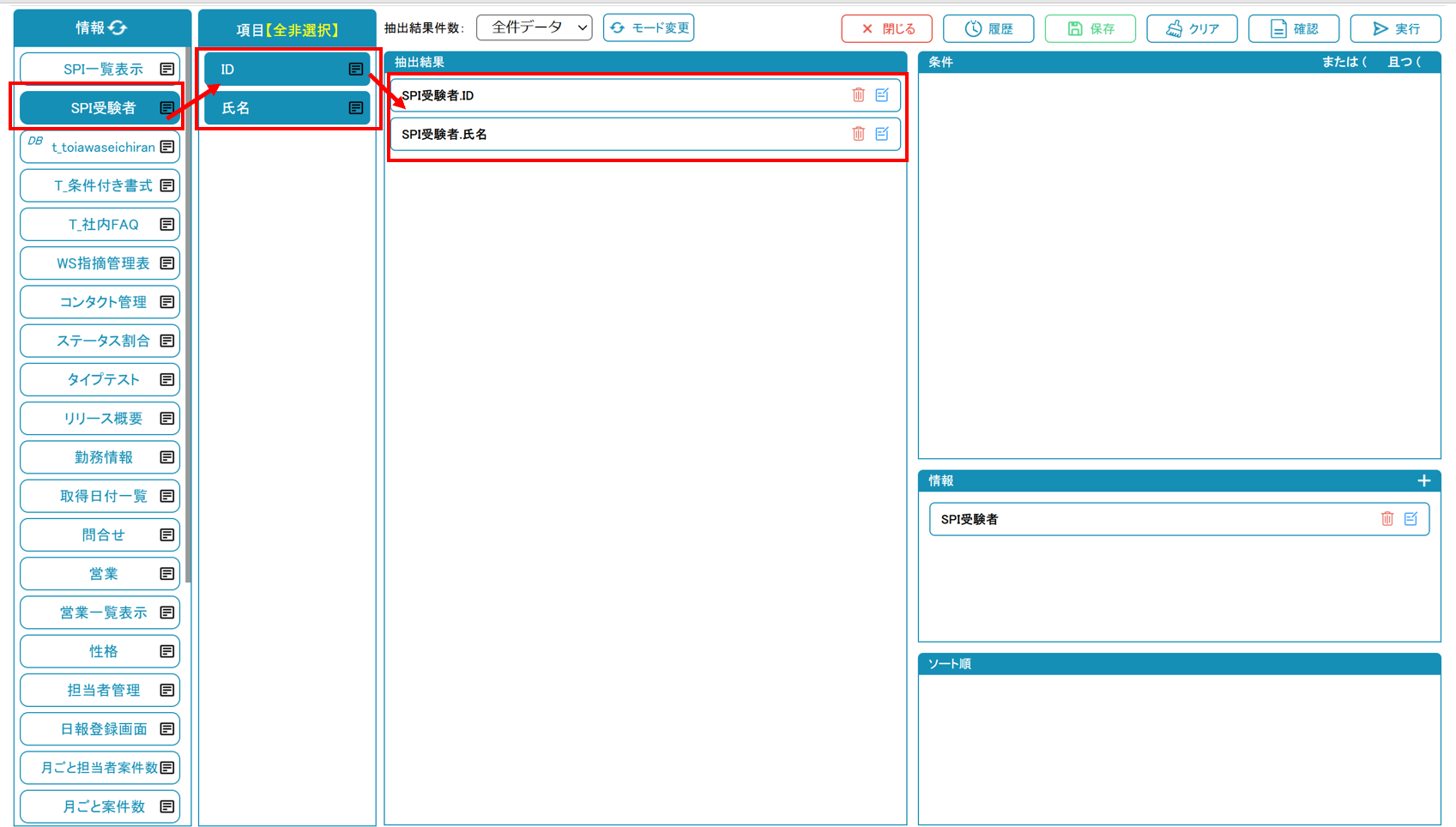
Task: Click または( in 条件 header
Action: [x=1344, y=62]
